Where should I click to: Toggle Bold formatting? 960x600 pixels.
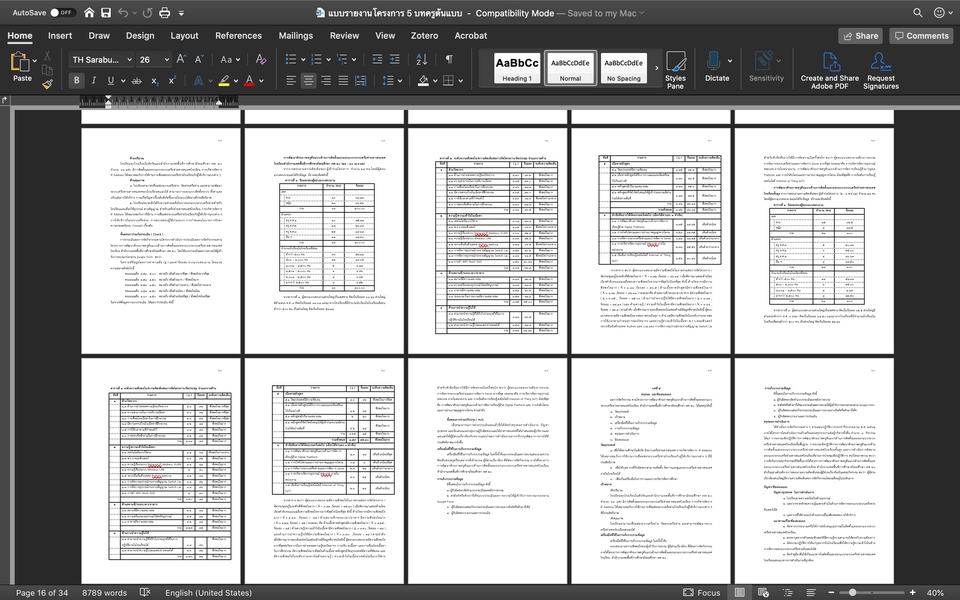tap(77, 80)
